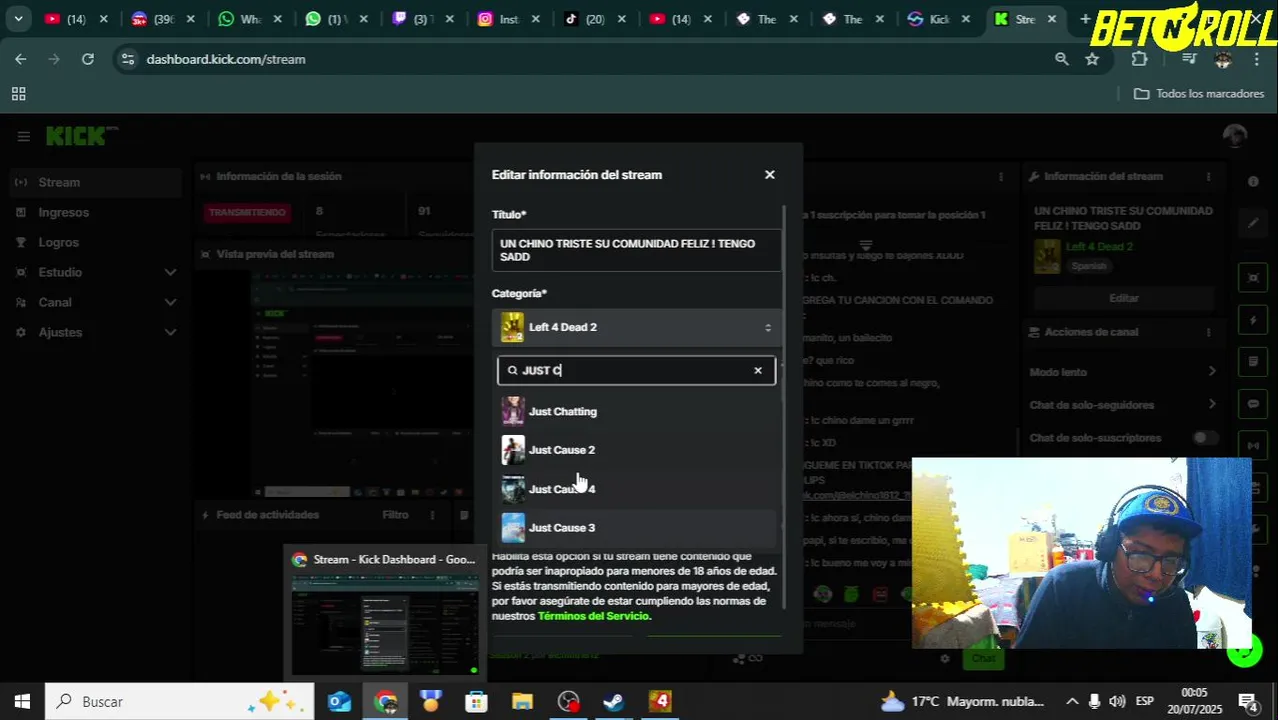Click the Buscar taskbar search box
1278x720 pixels.
click(180, 702)
